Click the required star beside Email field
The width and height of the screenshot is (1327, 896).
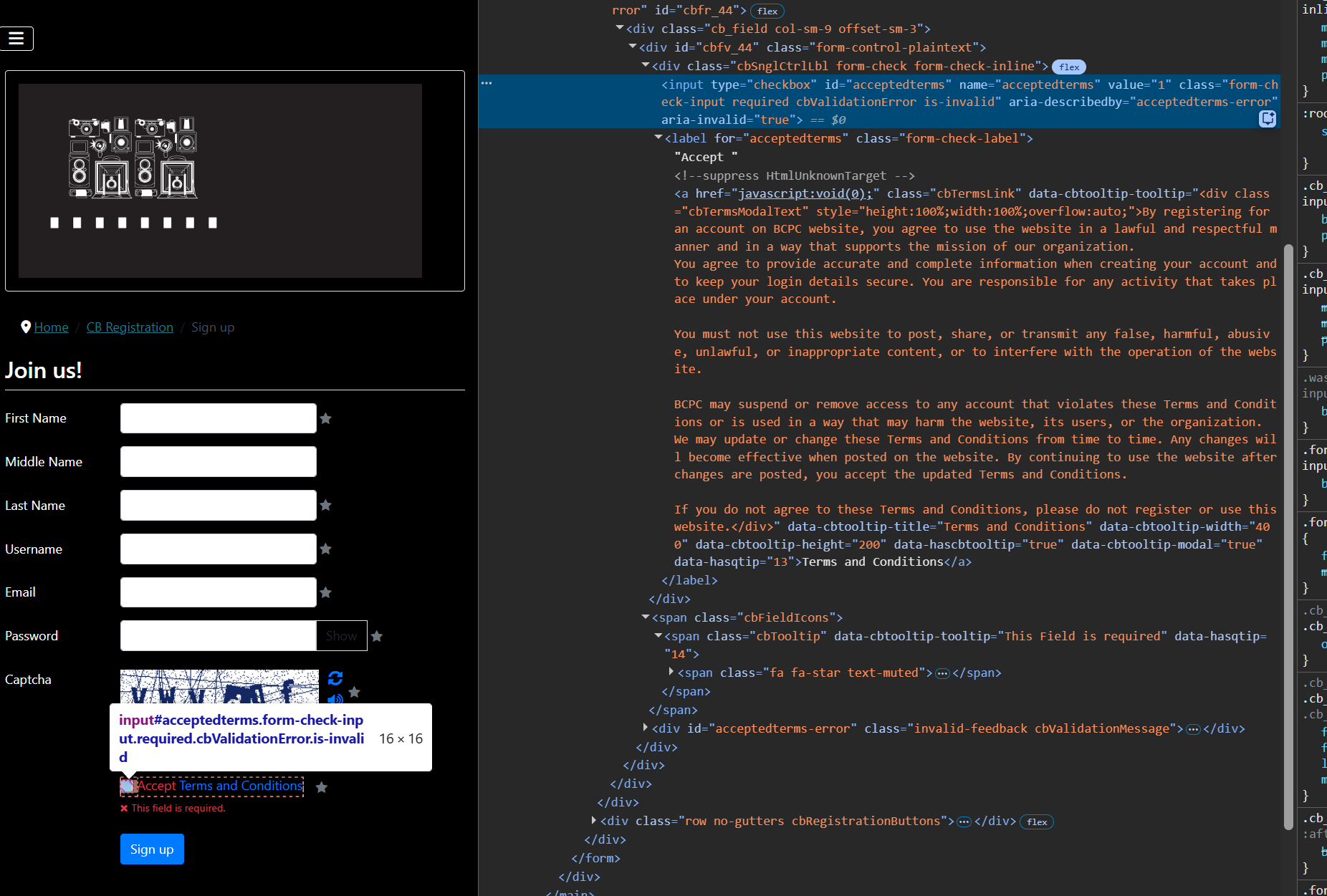(x=326, y=592)
